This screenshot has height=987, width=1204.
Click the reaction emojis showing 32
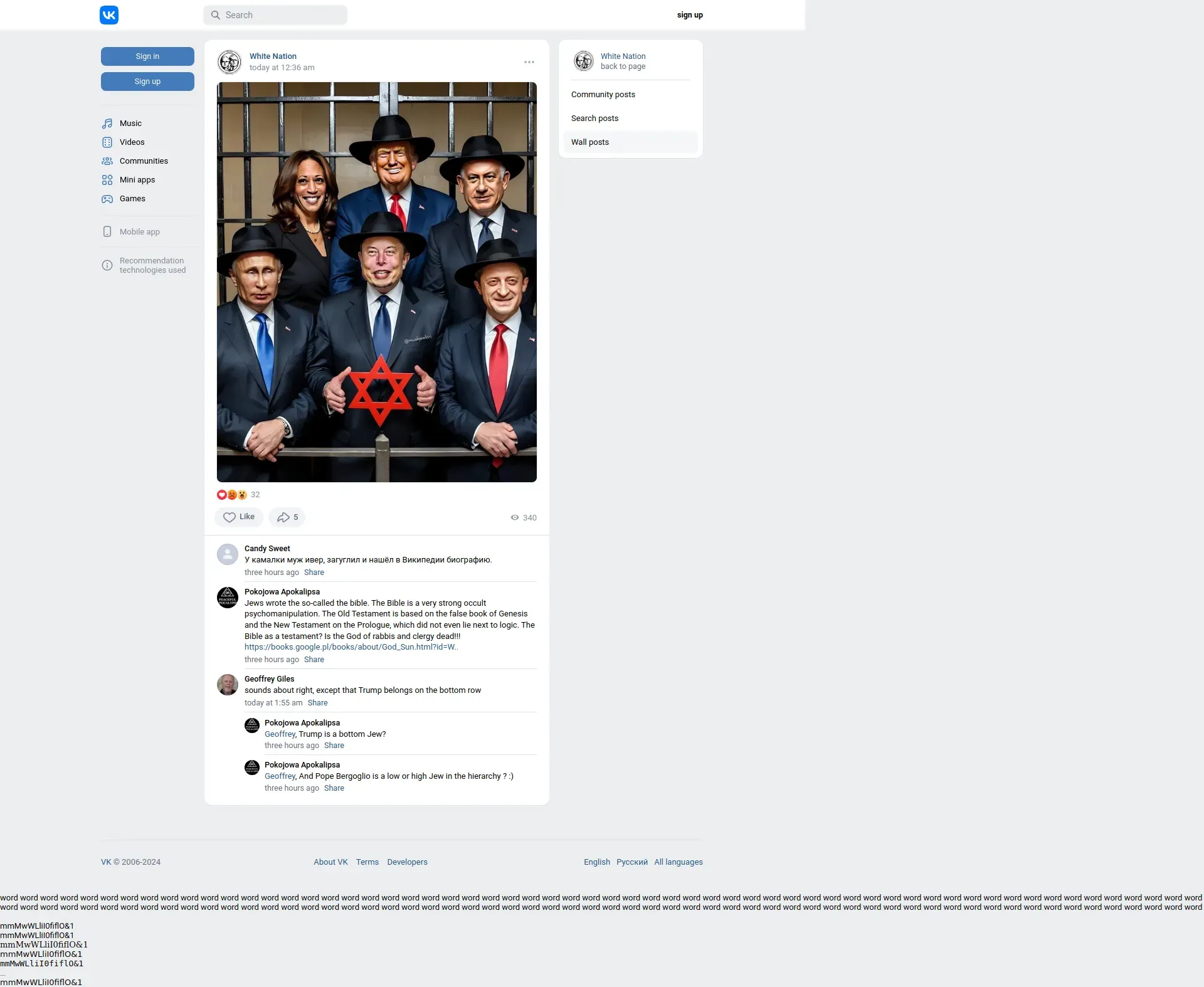click(x=233, y=495)
